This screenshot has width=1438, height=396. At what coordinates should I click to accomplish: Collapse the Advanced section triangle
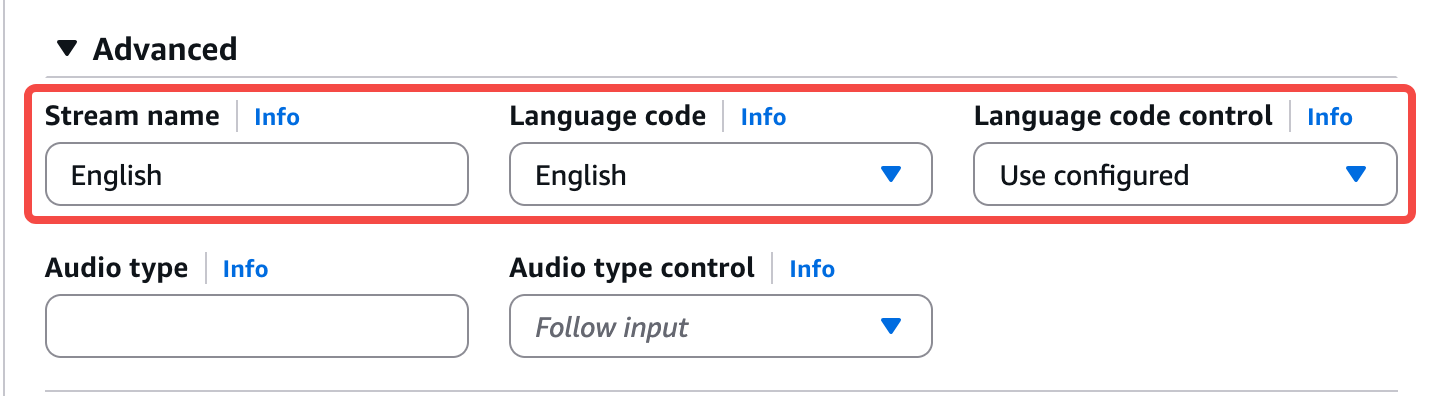pos(66,48)
